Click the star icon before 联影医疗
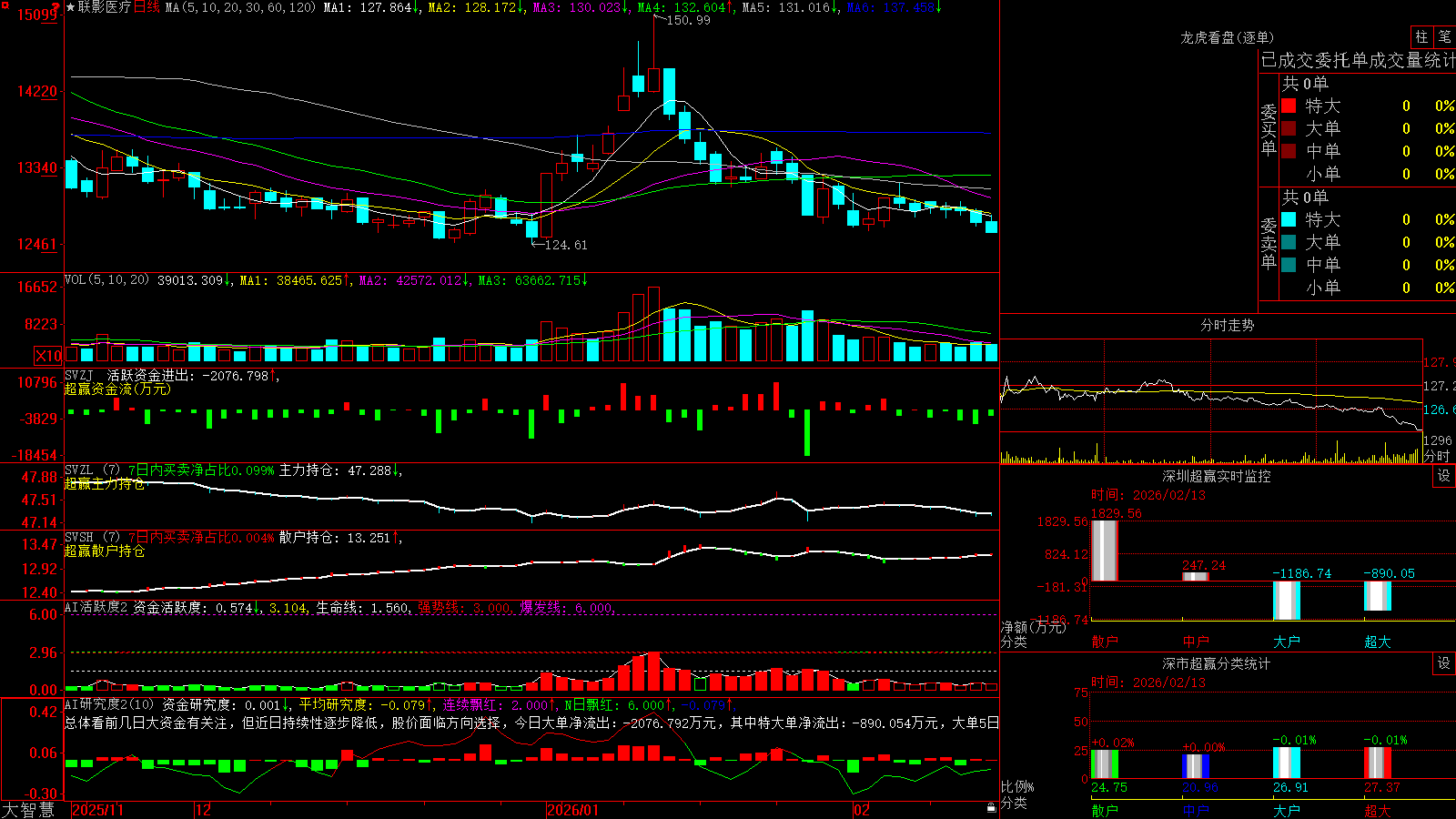Viewport: 1456px width, 819px height. pyautogui.click(x=71, y=7)
